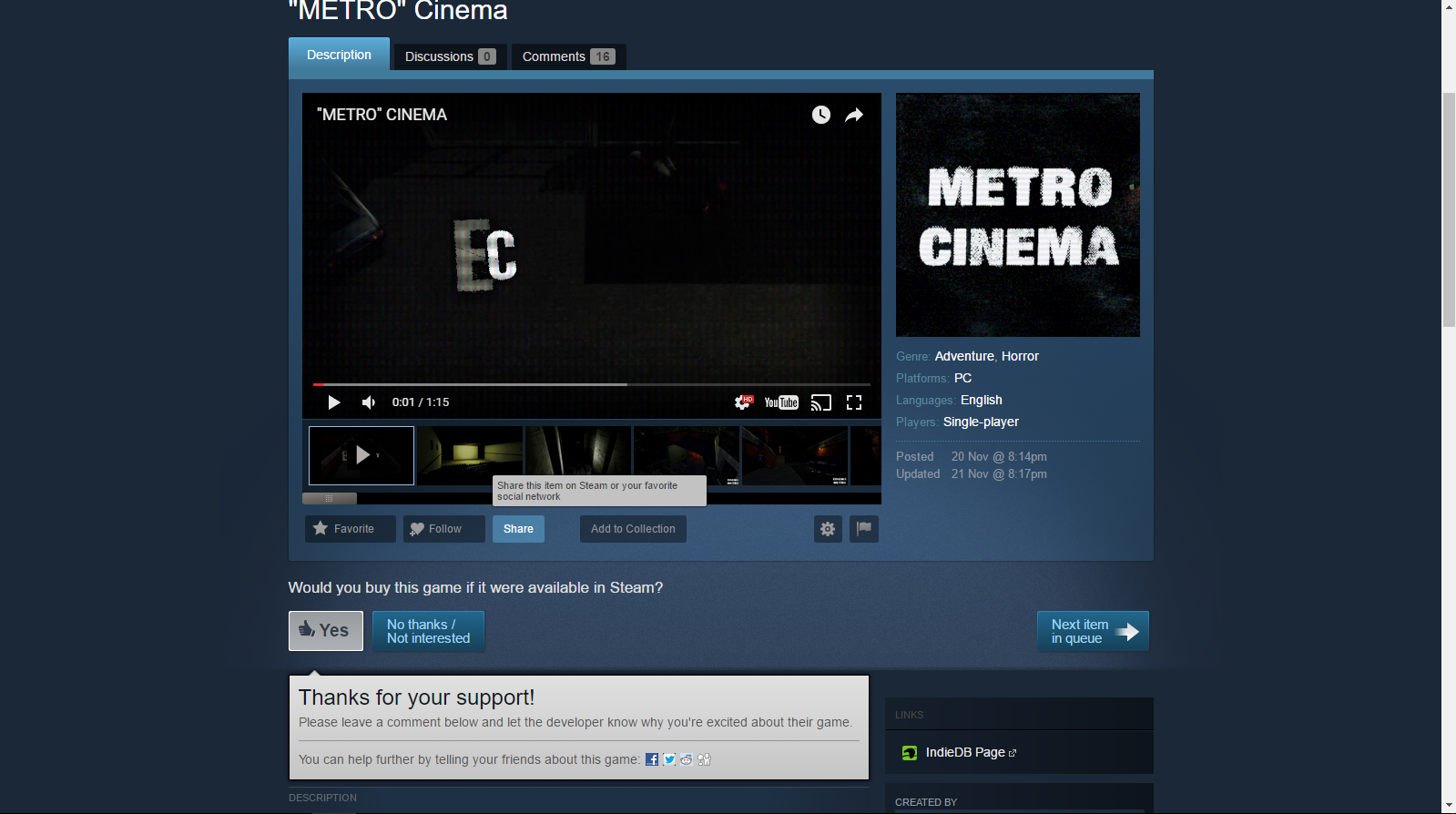The width and height of the screenshot is (1456, 814).
Task: Share game on Digg icon
Action: (704, 759)
